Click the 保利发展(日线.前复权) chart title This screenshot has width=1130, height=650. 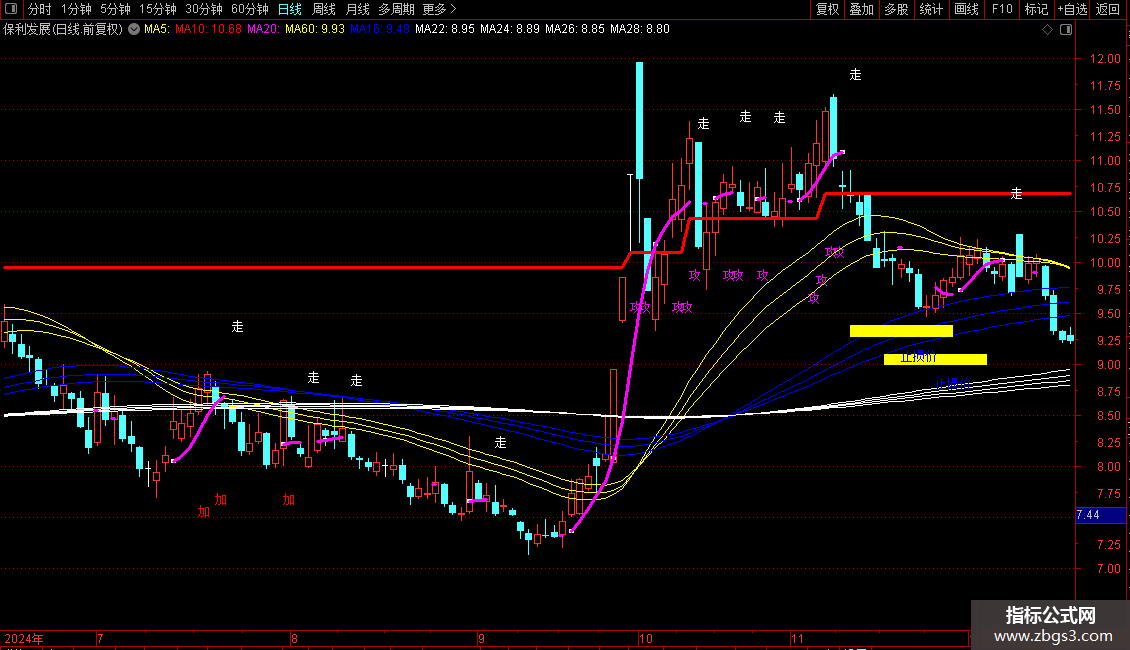tap(63, 29)
